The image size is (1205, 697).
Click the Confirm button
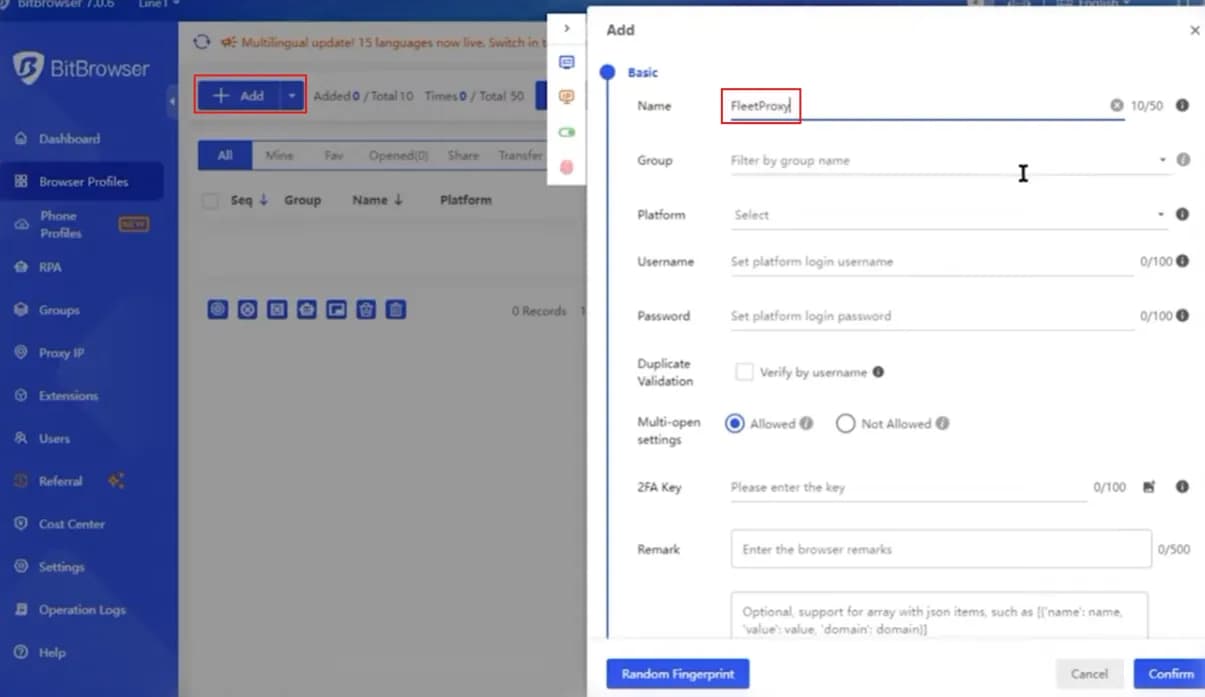click(1170, 674)
